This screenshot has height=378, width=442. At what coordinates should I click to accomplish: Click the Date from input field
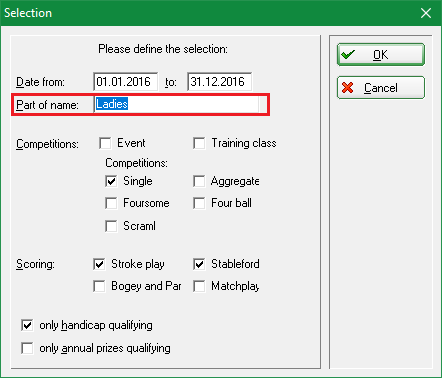(x=126, y=82)
